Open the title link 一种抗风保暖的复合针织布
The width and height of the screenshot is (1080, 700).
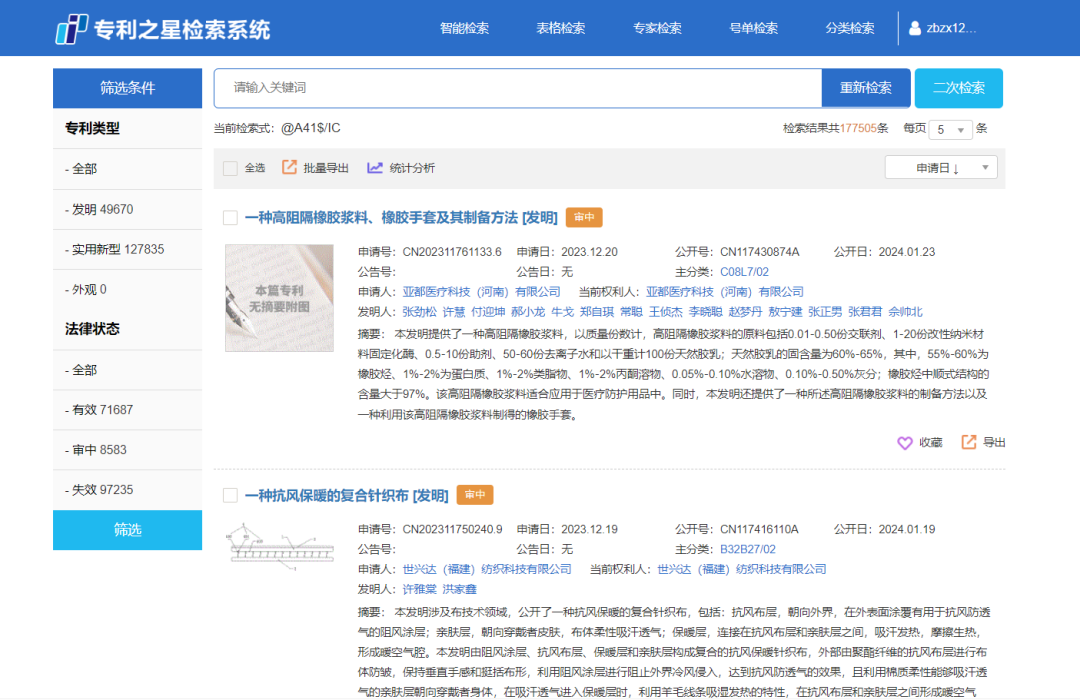[346, 495]
